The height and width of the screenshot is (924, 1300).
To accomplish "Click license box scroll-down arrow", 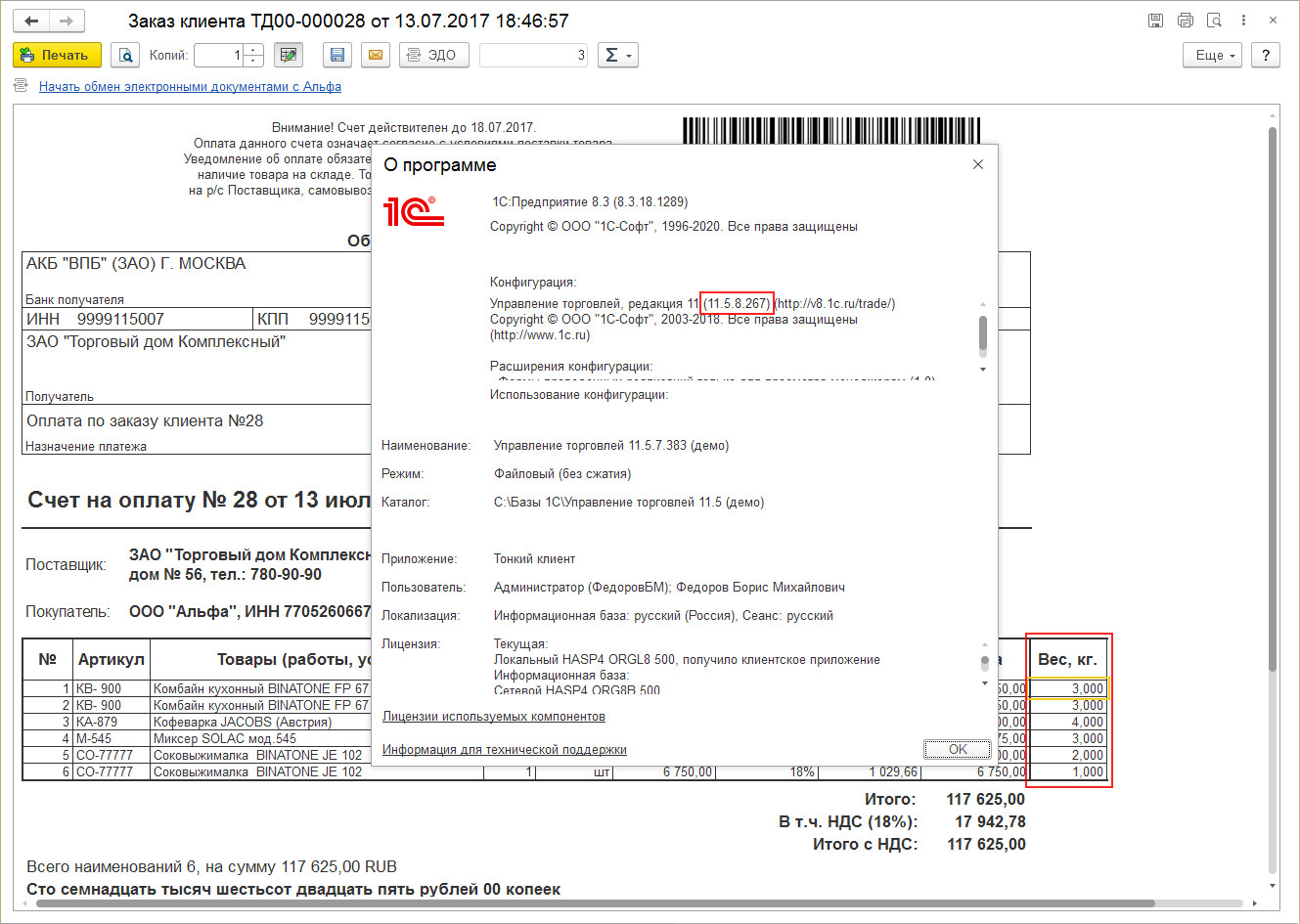I will 984,683.
